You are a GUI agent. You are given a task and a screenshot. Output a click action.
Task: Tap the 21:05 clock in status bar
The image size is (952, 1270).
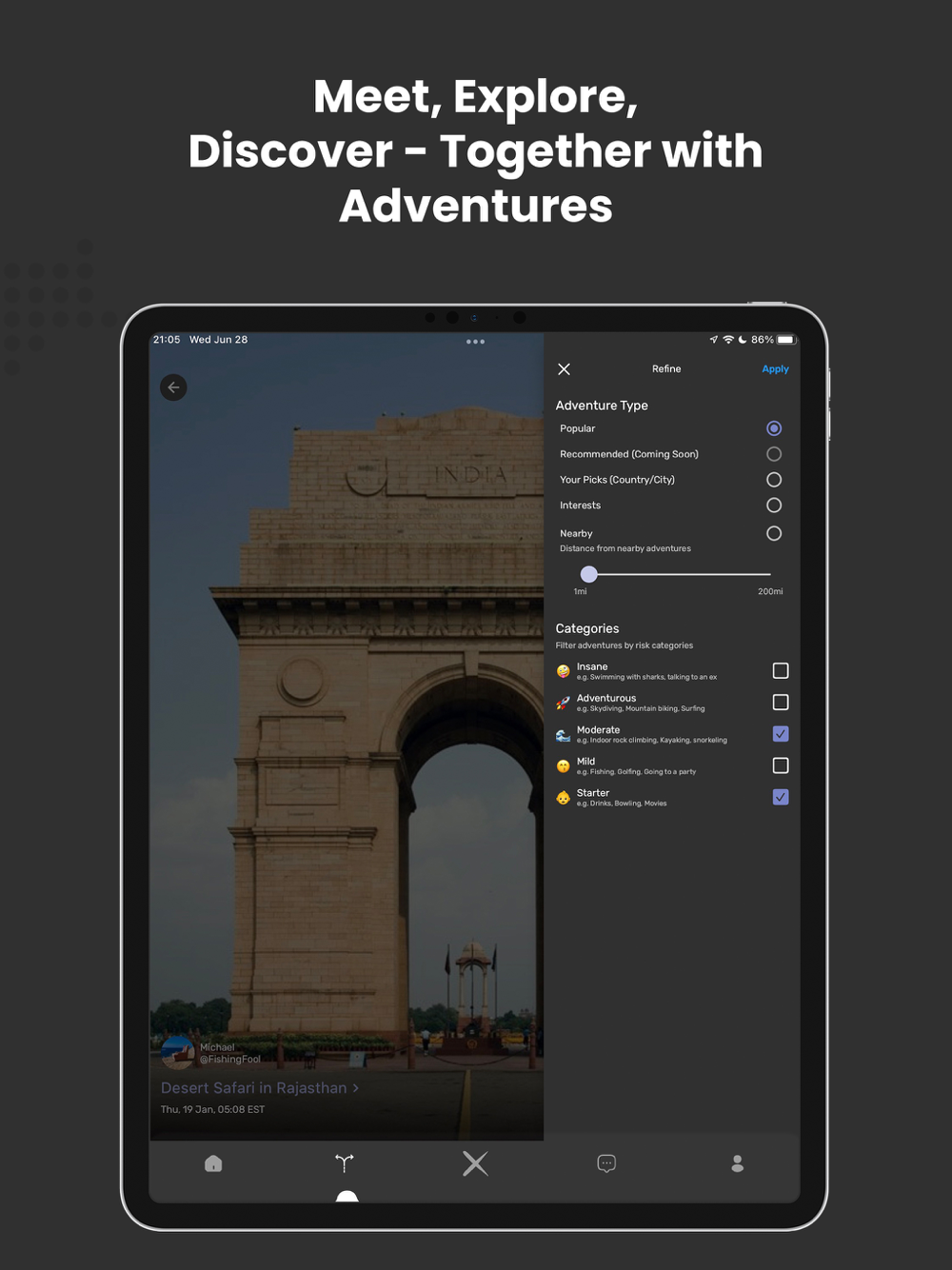167,340
